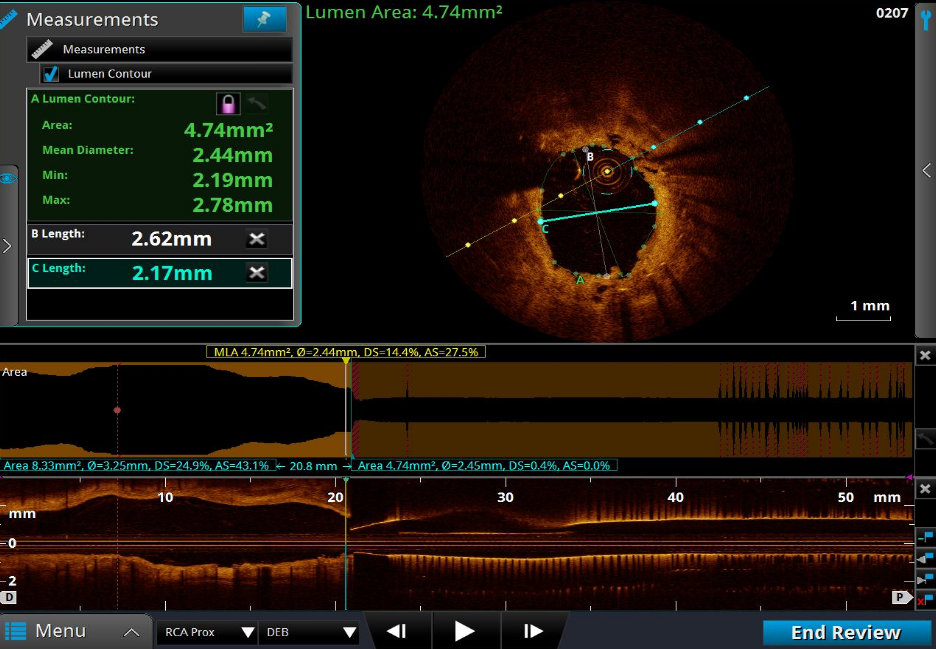Jump to the previous bookmark flag
936x649 pixels.
tap(925, 558)
